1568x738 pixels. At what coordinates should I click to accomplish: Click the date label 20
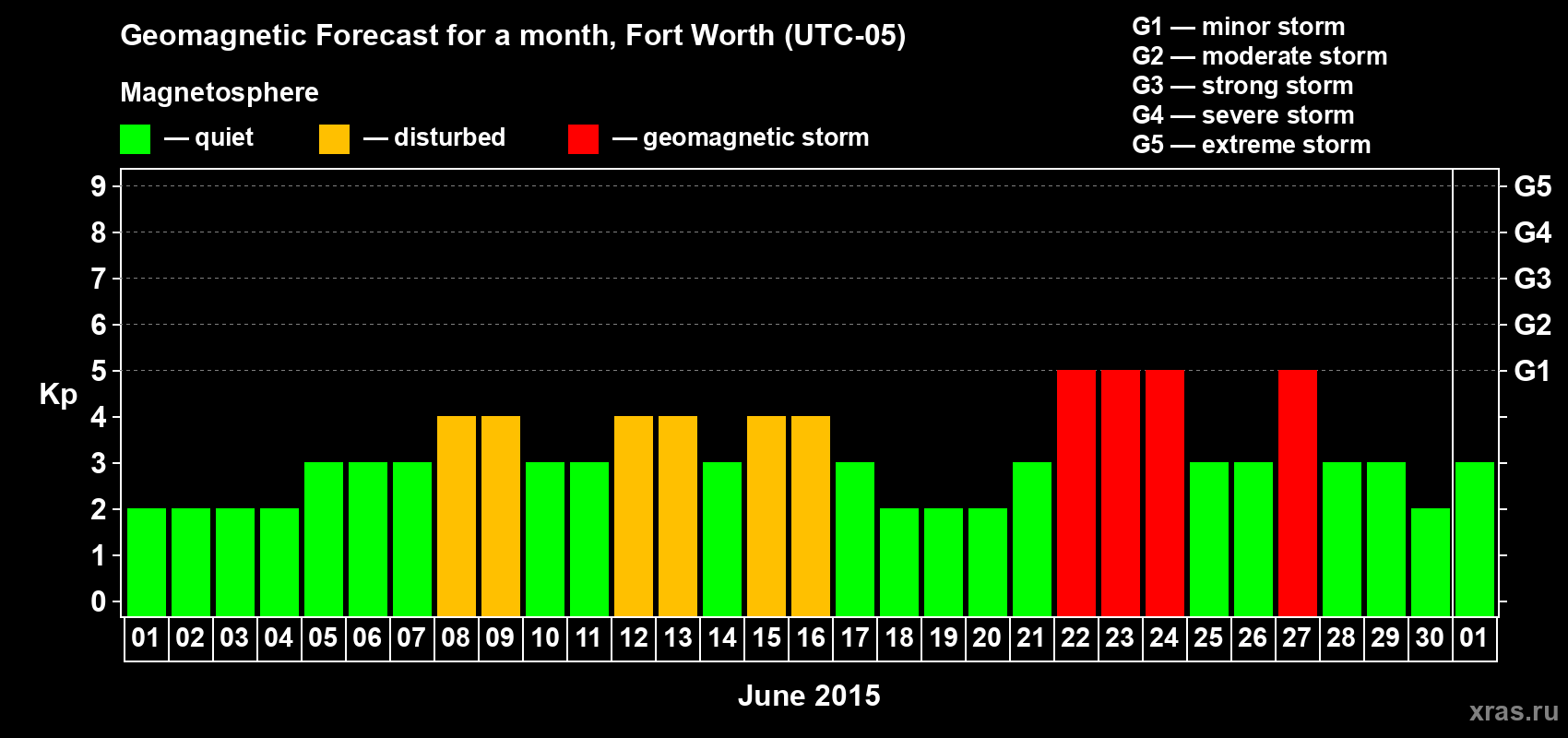[987, 637]
